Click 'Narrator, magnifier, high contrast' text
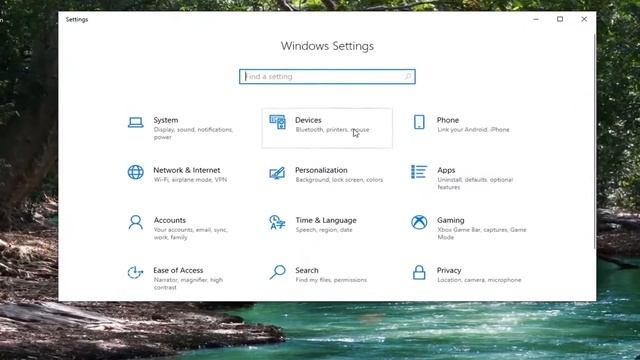Image resolution: width=640 pixels, height=360 pixels. pos(188,284)
